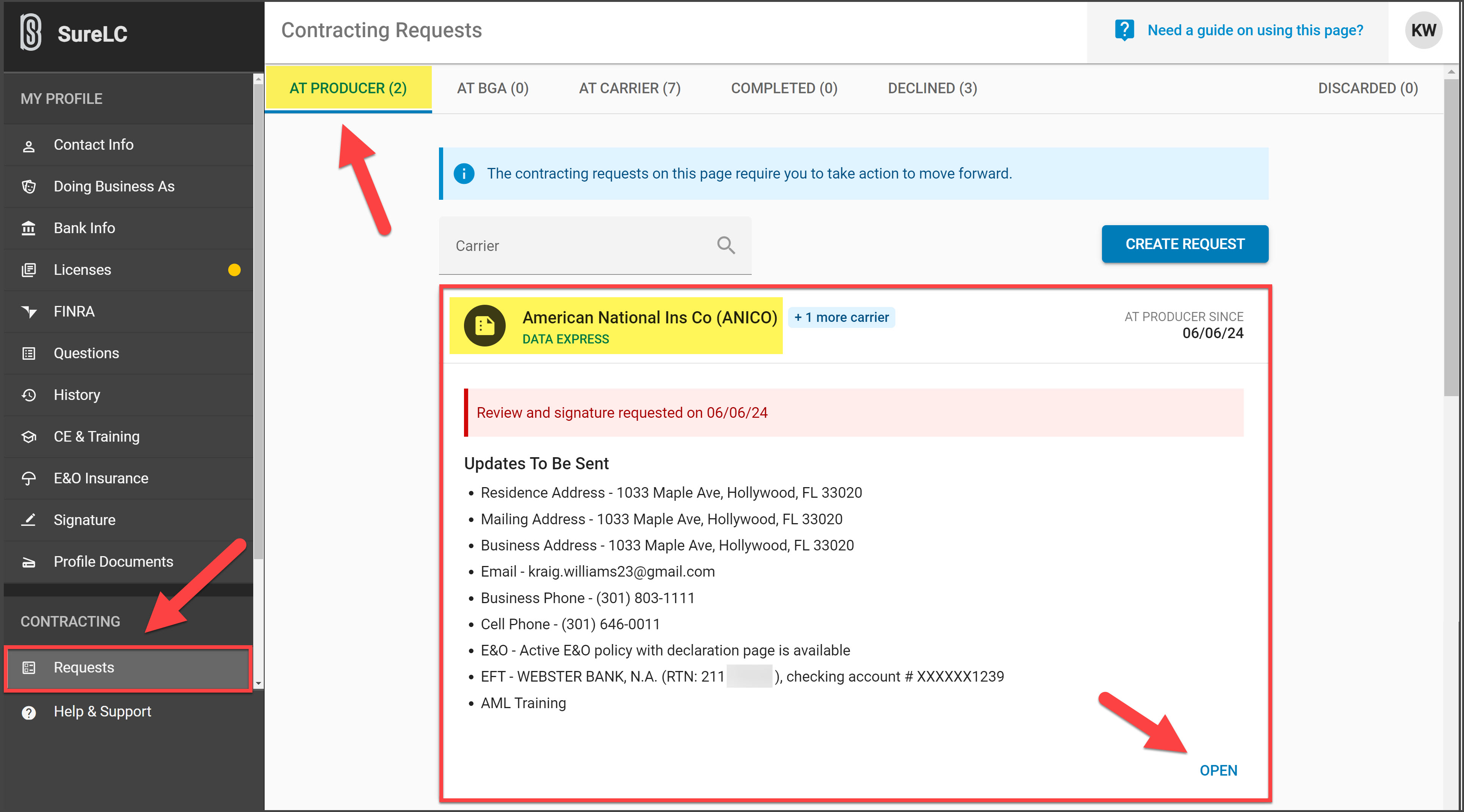Image resolution: width=1464 pixels, height=812 pixels.
Task: Click the FINRA sidebar icon
Action: point(28,311)
